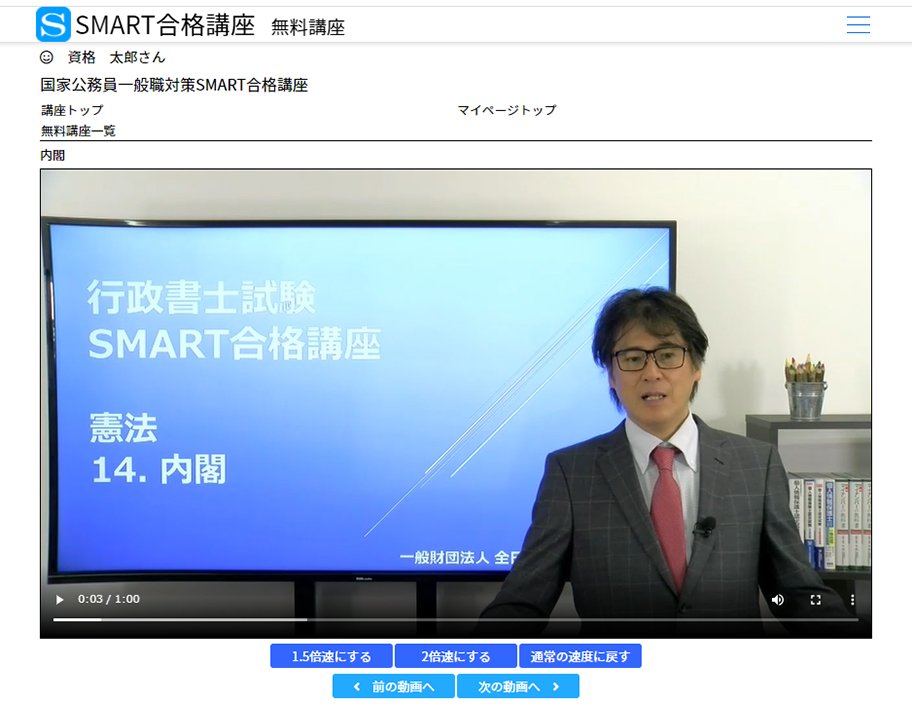Go to previous video 前の動画へ
The width and height of the screenshot is (912, 704).
pos(393,687)
